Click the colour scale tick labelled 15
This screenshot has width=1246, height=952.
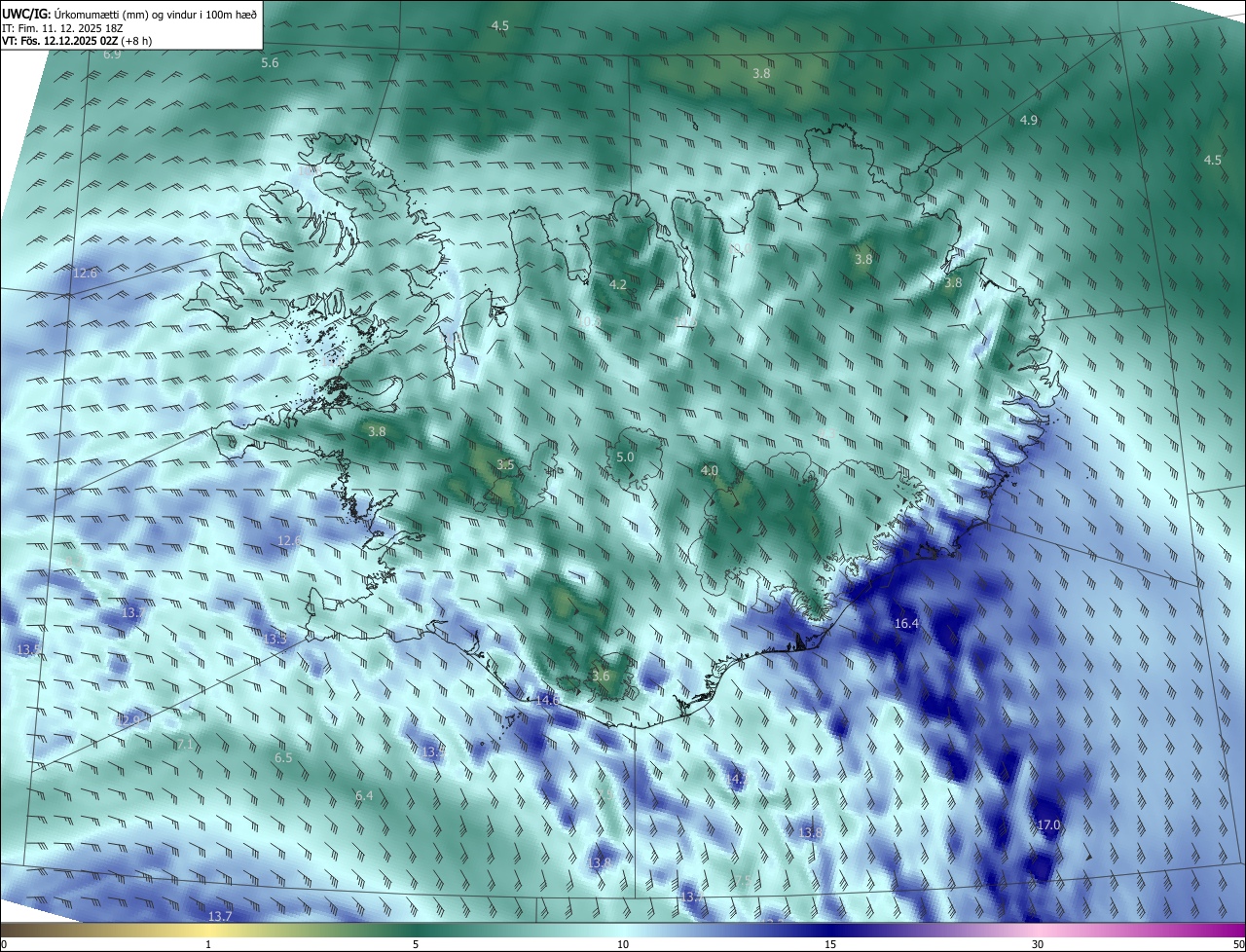tap(830, 944)
